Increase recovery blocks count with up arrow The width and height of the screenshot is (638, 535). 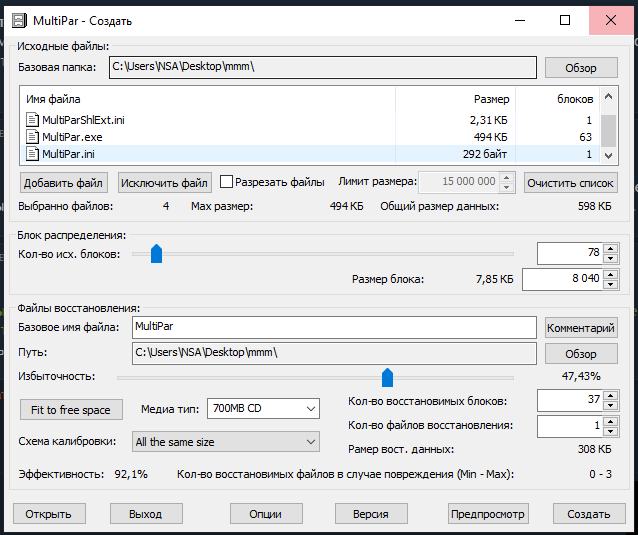point(610,395)
